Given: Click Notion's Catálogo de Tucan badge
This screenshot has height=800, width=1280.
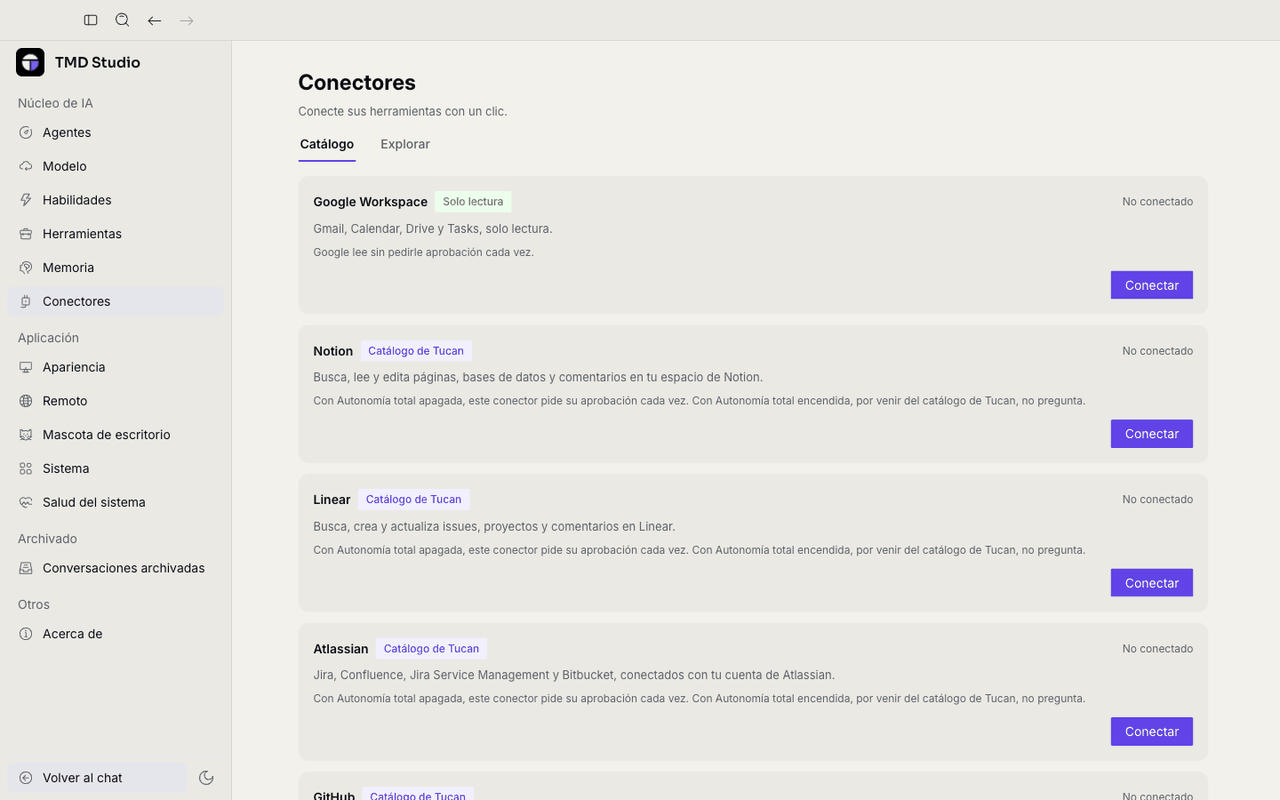Looking at the screenshot, I should tap(416, 351).
